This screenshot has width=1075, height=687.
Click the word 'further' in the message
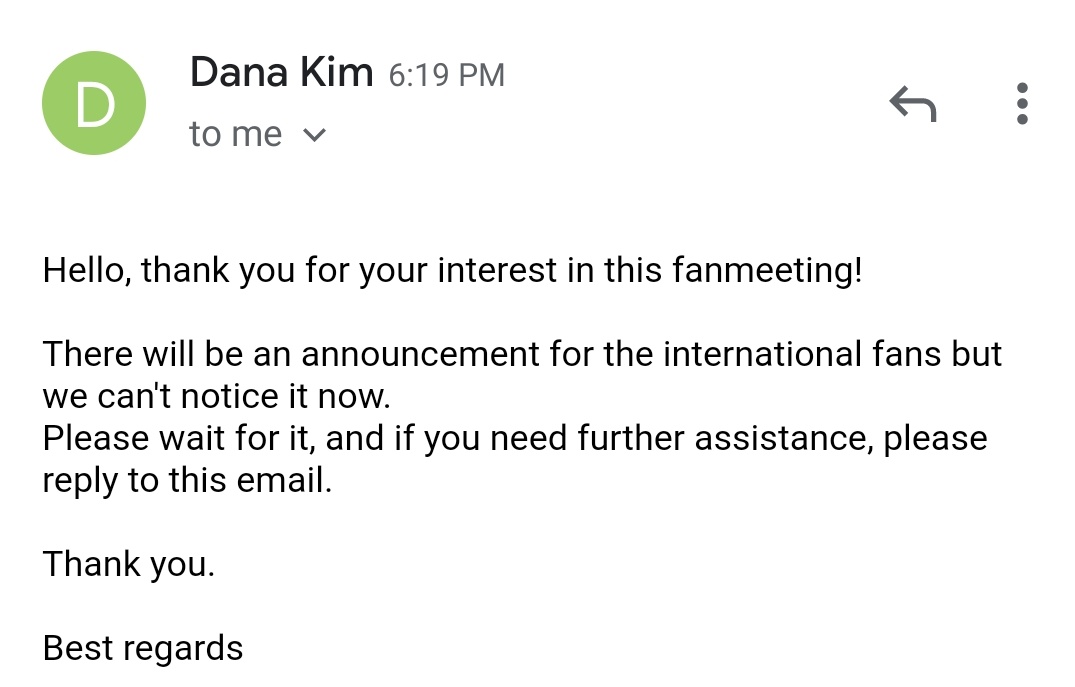[x=631, y=438]
